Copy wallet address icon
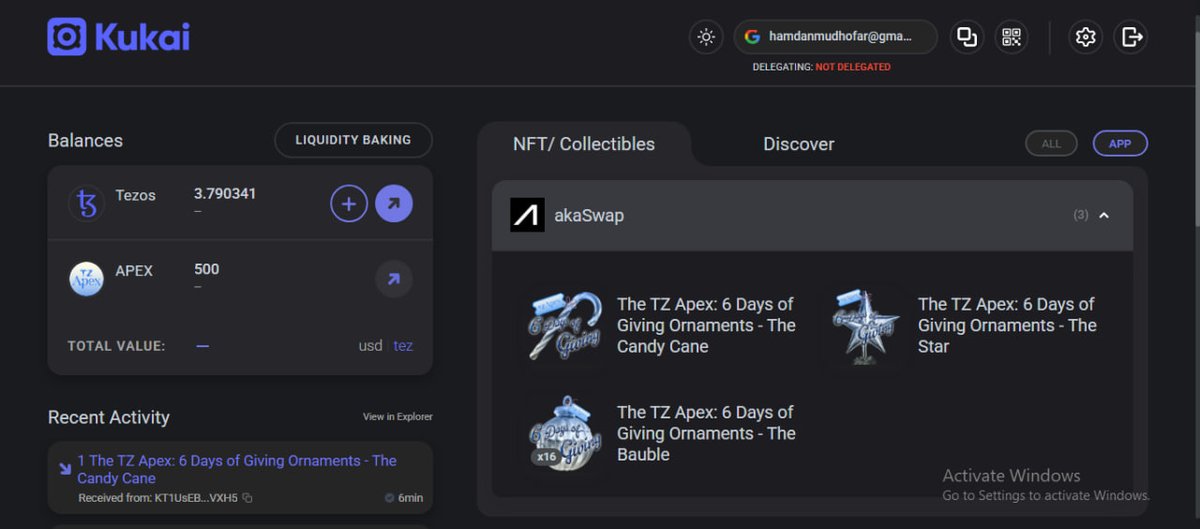Screen dimensions: 1200x529 pos(967,37)
